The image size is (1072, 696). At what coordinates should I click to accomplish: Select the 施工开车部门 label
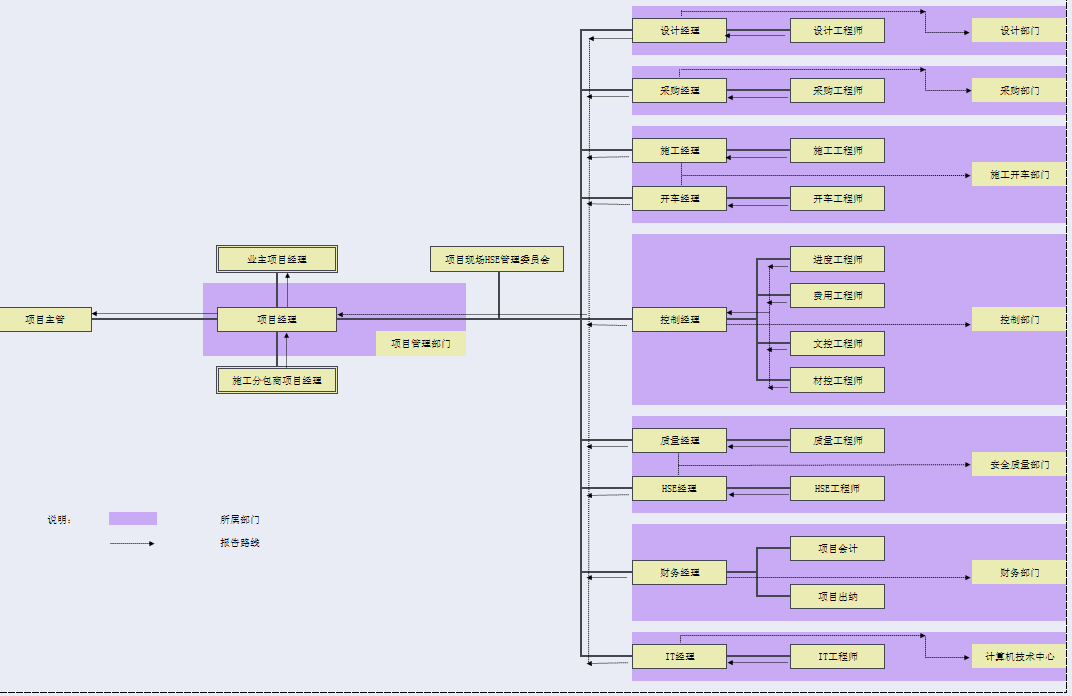1018,175
